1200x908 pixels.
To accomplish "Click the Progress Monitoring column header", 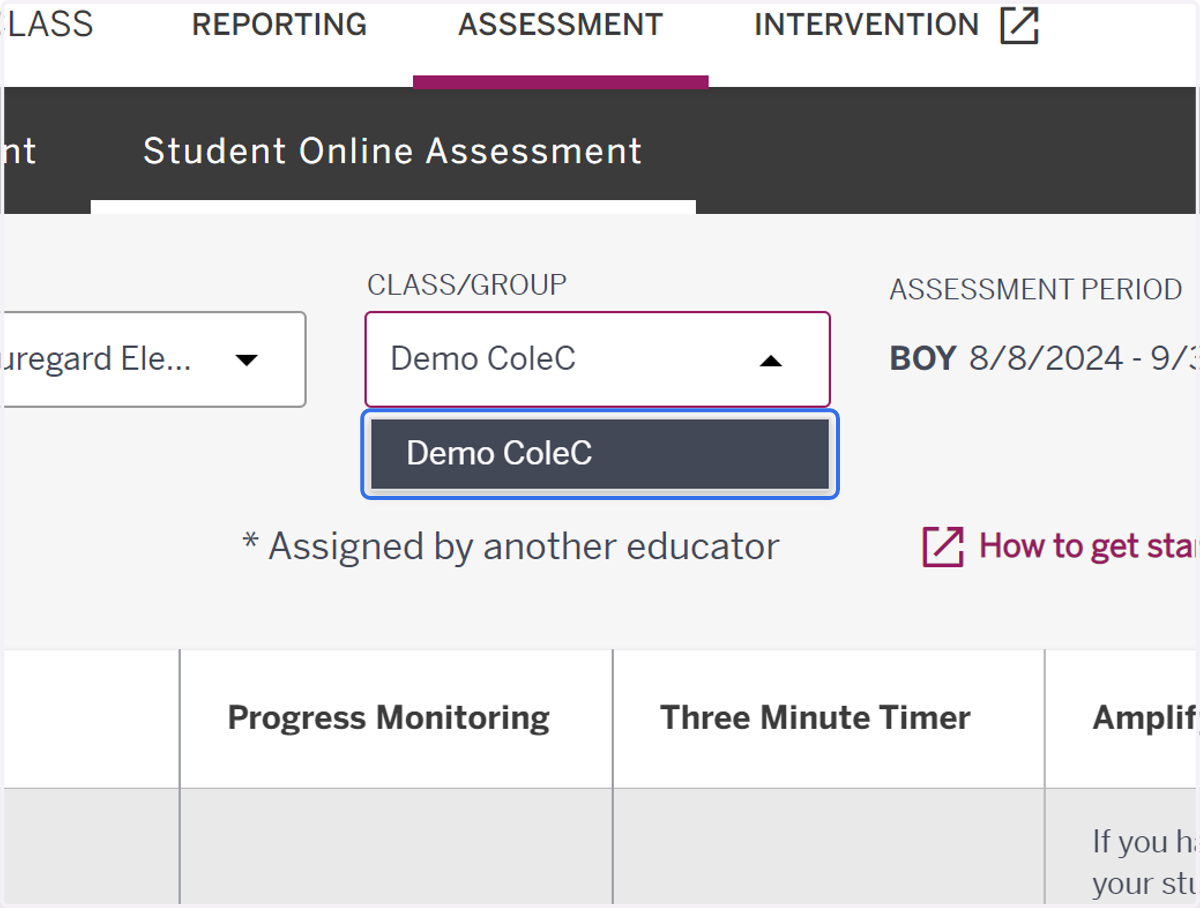I will pos(389,718).
